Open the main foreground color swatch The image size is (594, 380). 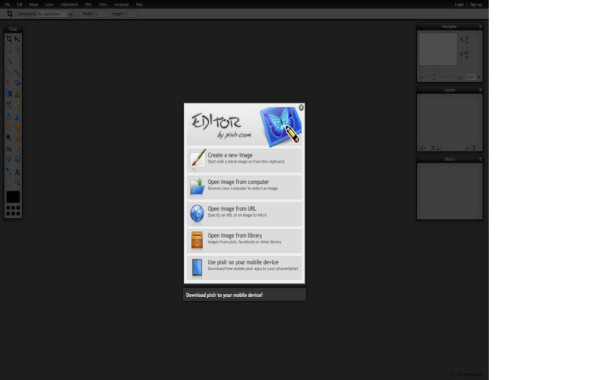[13, 197]
